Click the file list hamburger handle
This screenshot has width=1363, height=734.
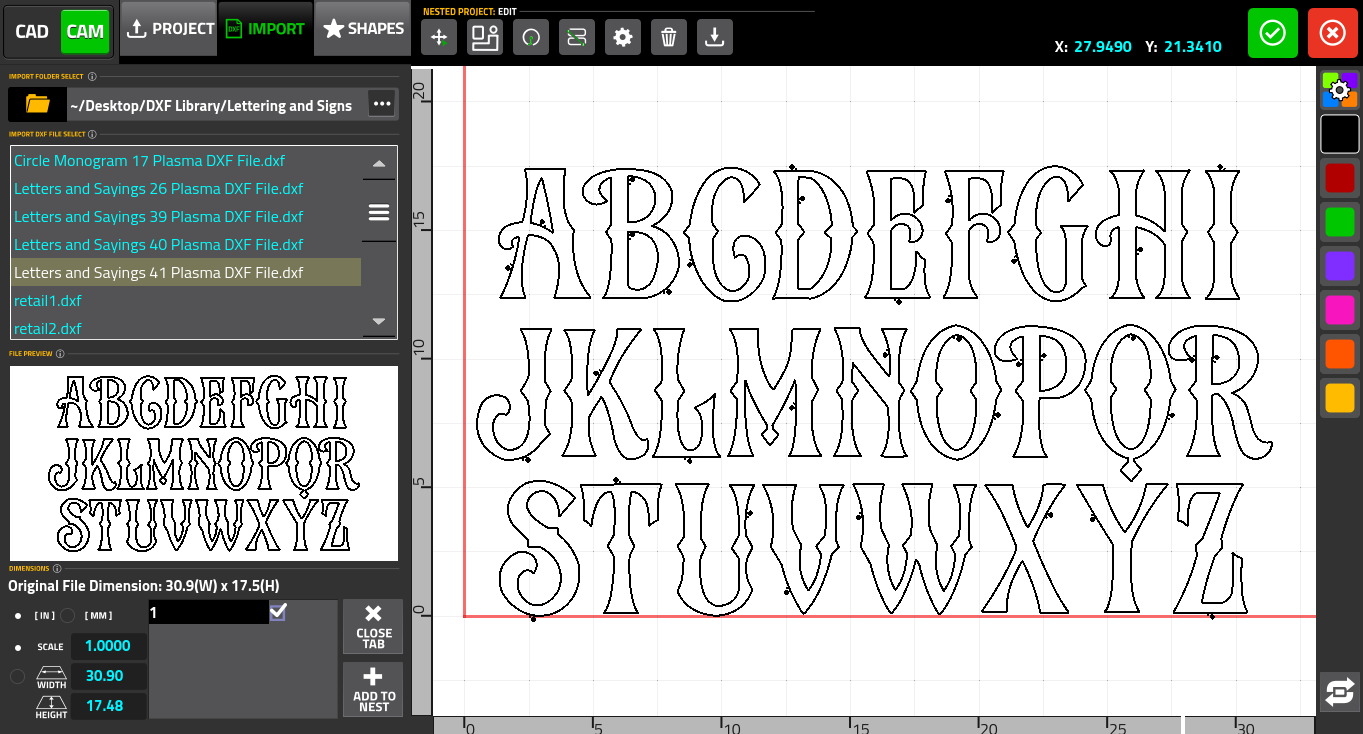(379, 211)
